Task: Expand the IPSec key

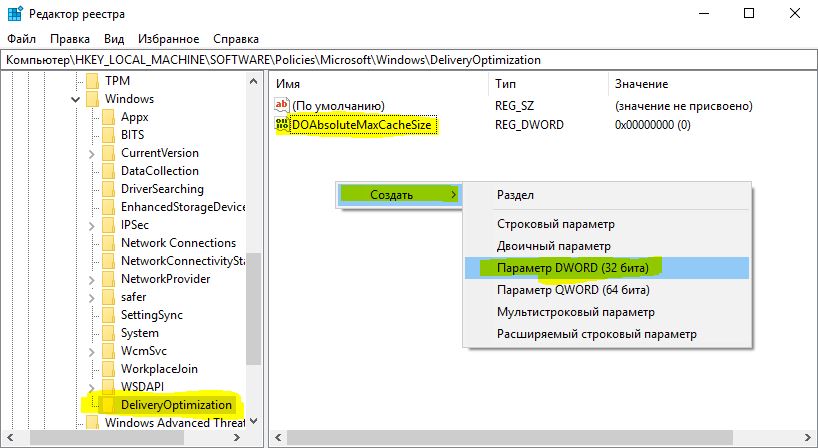Action: [x=92, y=225]
